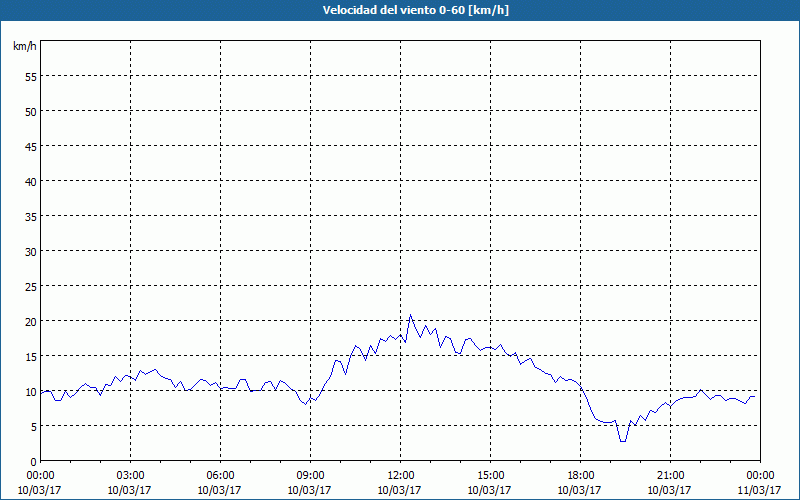Click the y-axis value 5
The height and width of the screenshot is (500, 800).
click(x=34, y=427)
